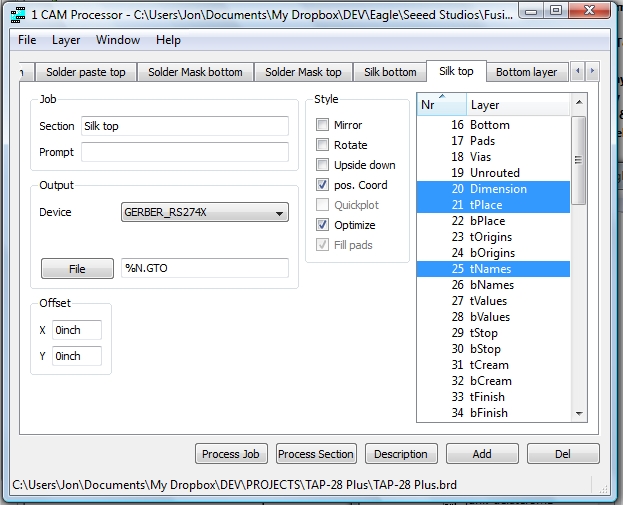Click the Add button
This screenshot has height=505, width=623.
coord(482,454)
